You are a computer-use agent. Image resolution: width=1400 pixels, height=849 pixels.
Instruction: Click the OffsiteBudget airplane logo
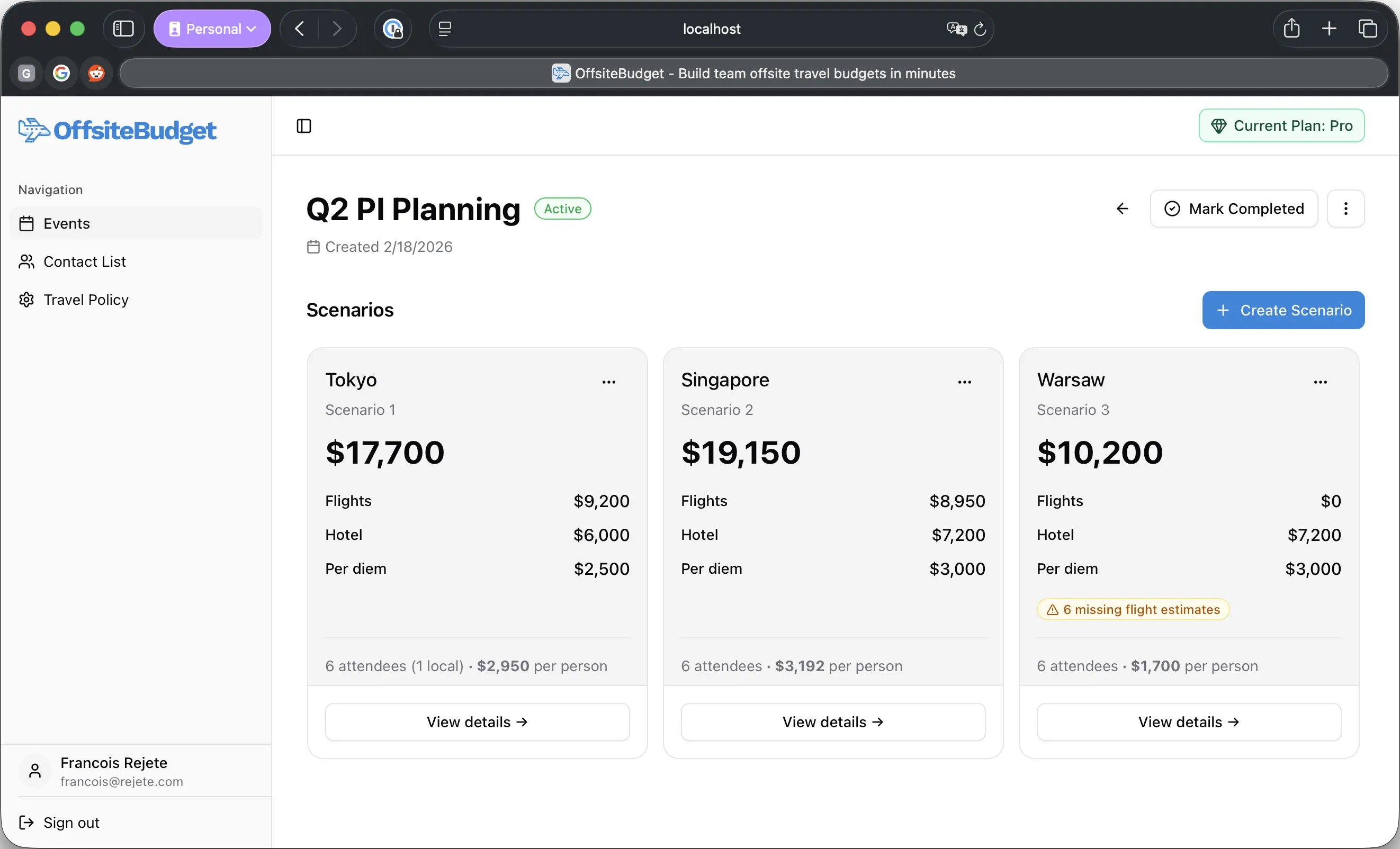tap(33, 130)
